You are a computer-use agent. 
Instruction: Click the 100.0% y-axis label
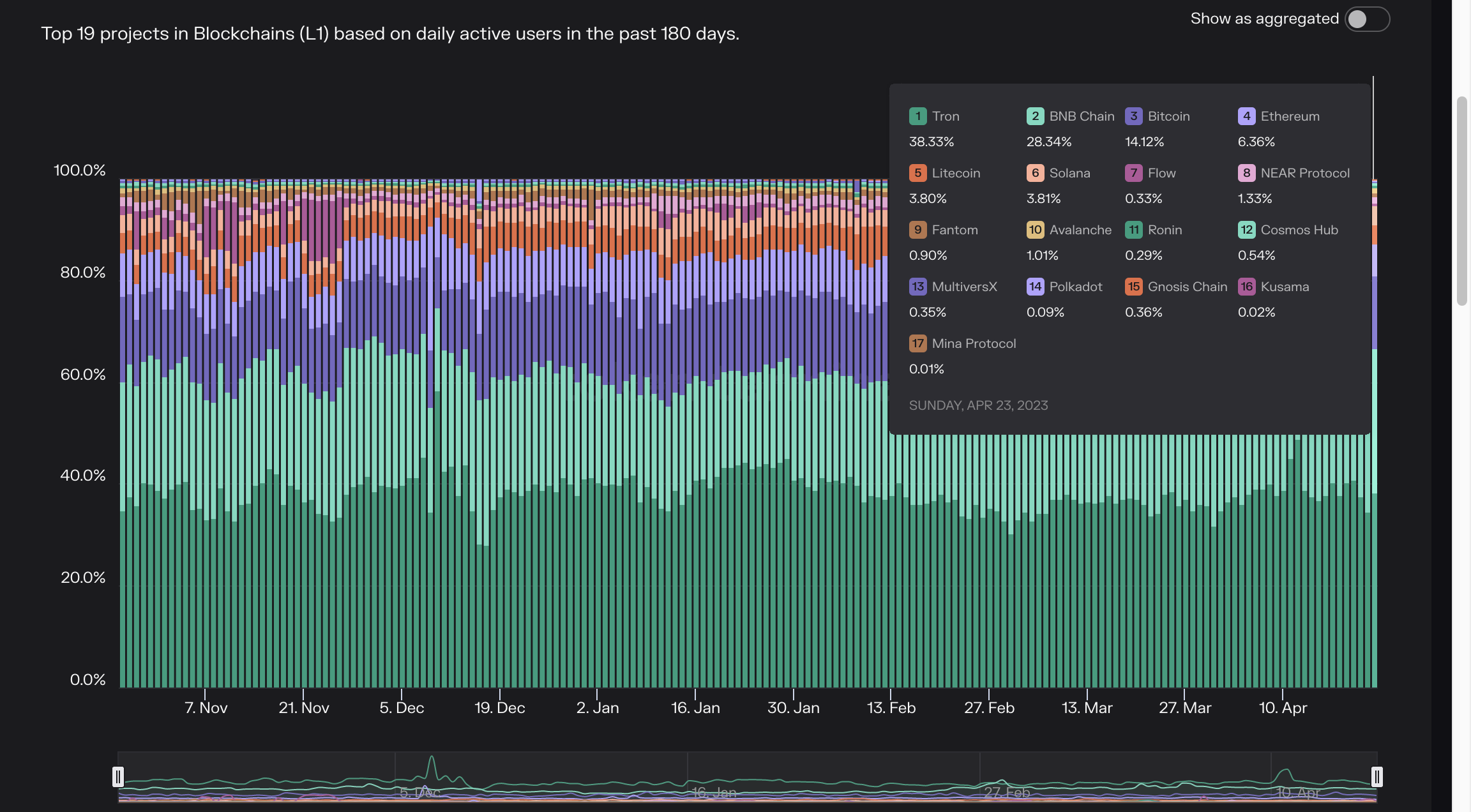tap(80, 170)
